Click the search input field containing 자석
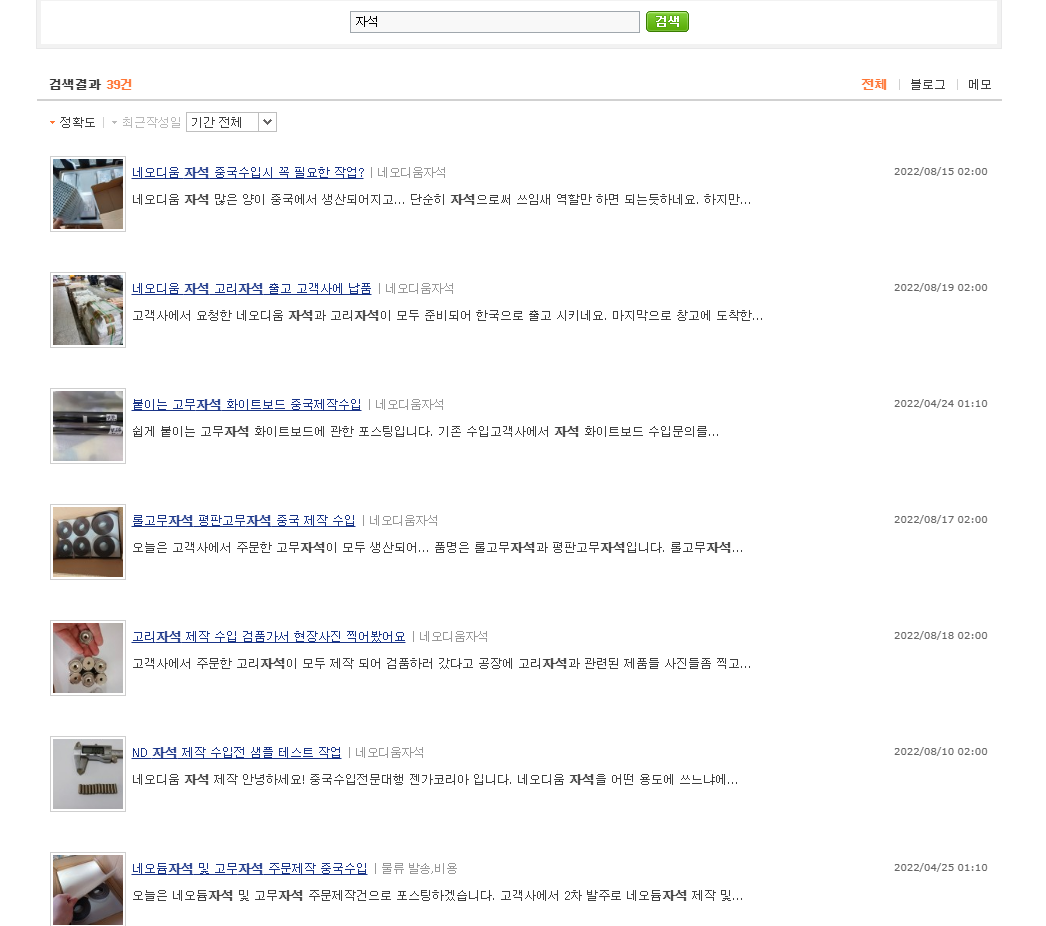Image resolution: width=1046 pixels, height=926 pixels. tap(494, 22)
